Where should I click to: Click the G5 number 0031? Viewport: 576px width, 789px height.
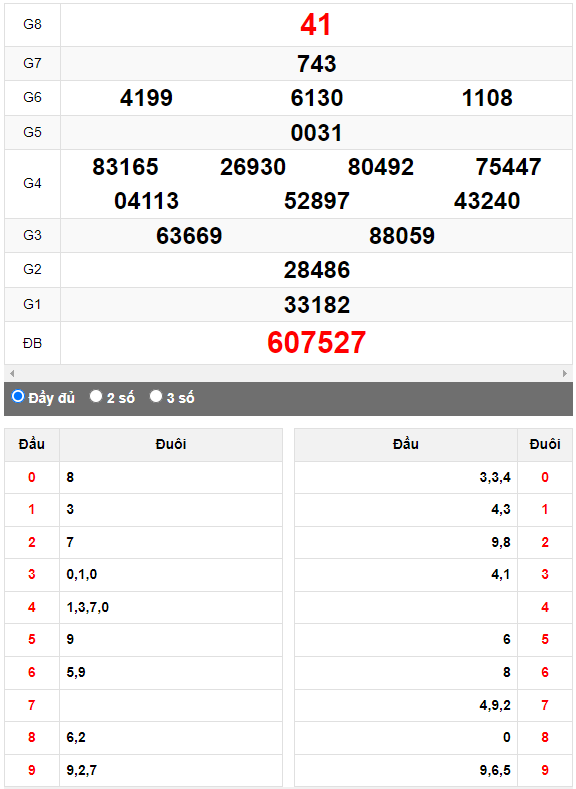pyautogui.click(x=316, y=133)
